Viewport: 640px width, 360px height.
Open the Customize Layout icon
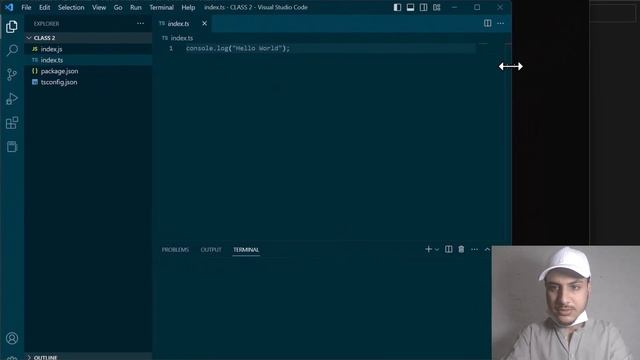click(436, 7)
